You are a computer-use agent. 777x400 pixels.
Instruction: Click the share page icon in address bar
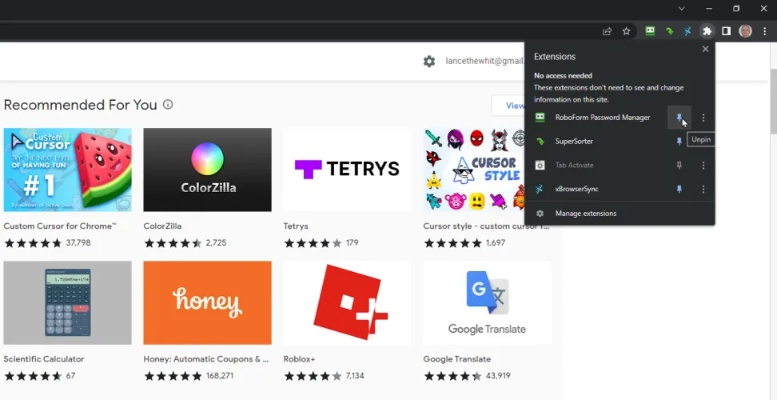point(608,31)
